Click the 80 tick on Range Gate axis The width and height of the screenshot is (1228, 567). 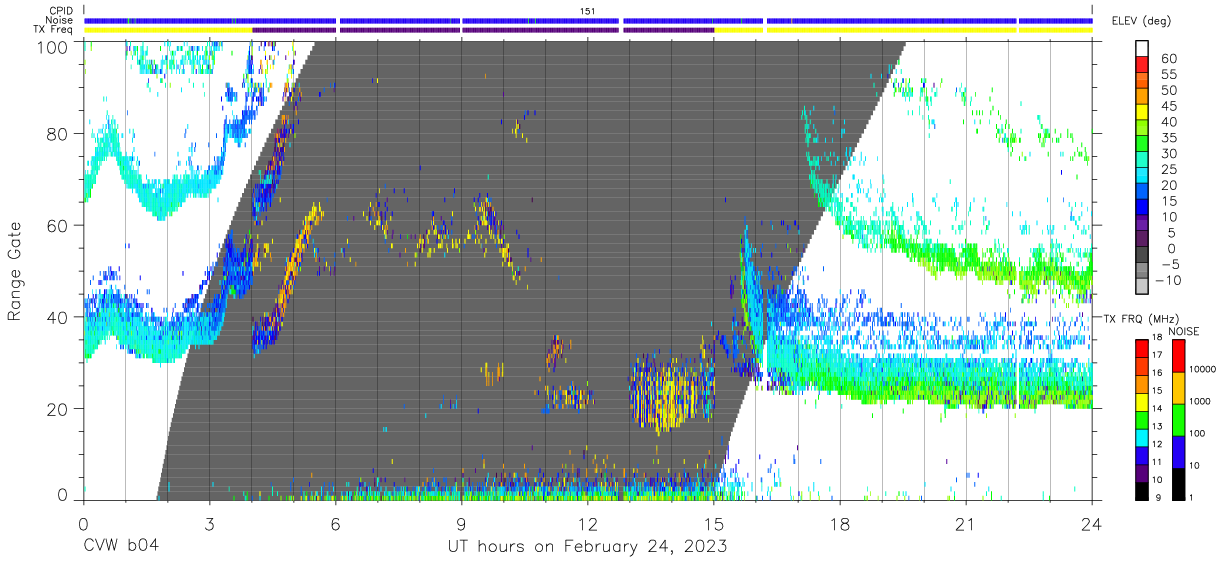tap(59, 134)
